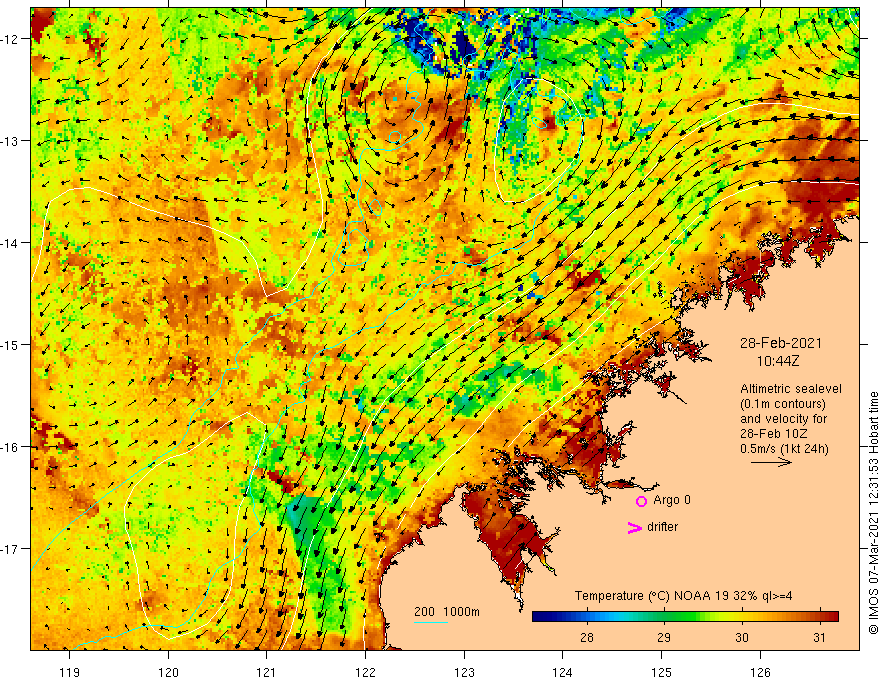Click latitude axis label -15
The width and height of the screenshot is (880, 680).
pos(9,345)
